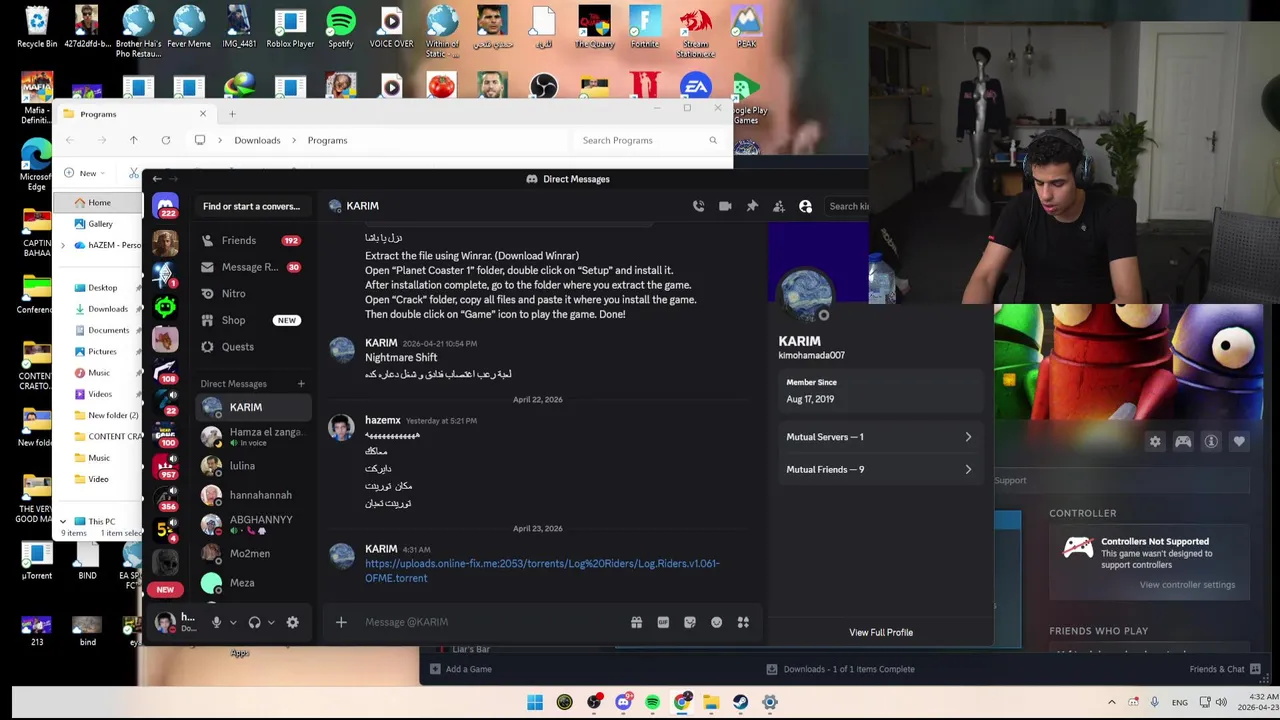
Task: Open the Windows Start menu
Action: point(535,702)
